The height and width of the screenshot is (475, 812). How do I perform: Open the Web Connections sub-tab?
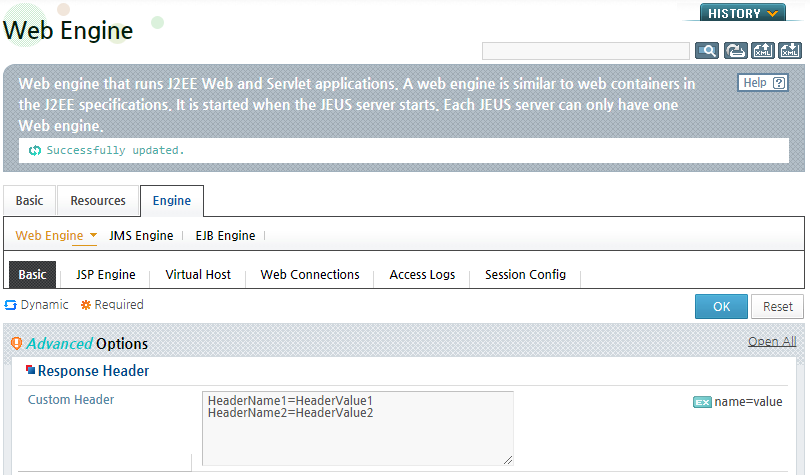(x=310, y=275)
